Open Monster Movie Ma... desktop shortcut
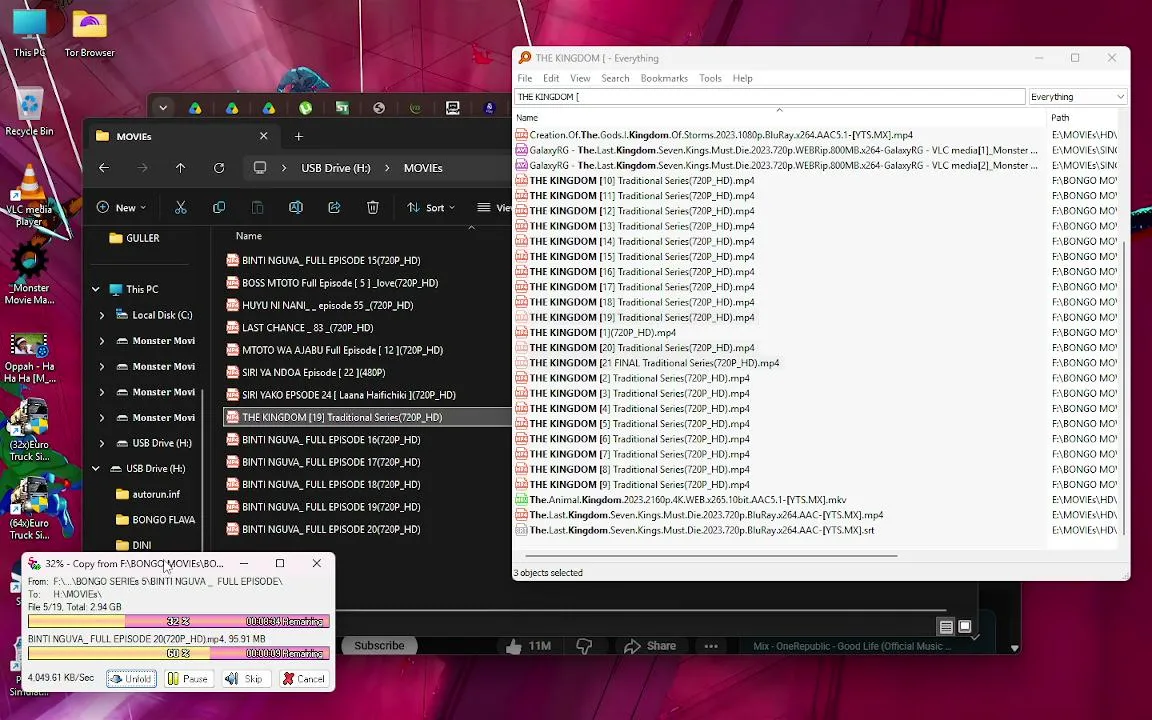1152x720 pixels. 29,273
